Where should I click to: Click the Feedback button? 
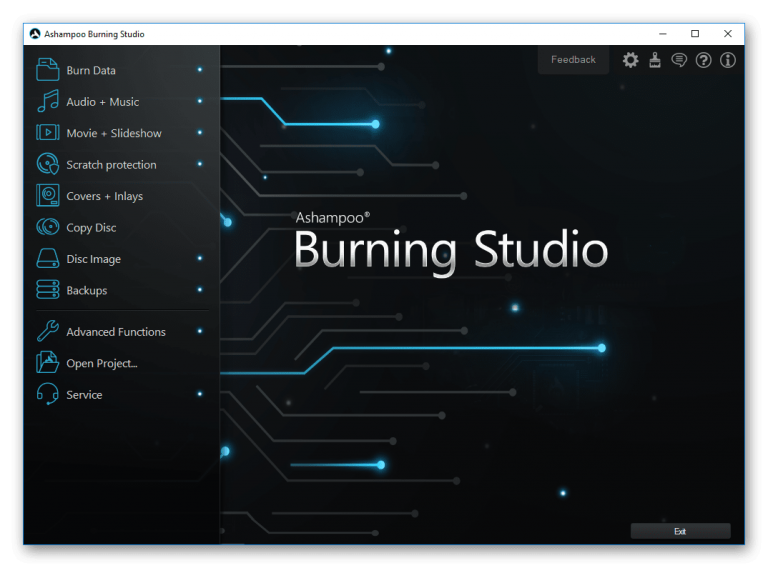(x=573, y=60)
